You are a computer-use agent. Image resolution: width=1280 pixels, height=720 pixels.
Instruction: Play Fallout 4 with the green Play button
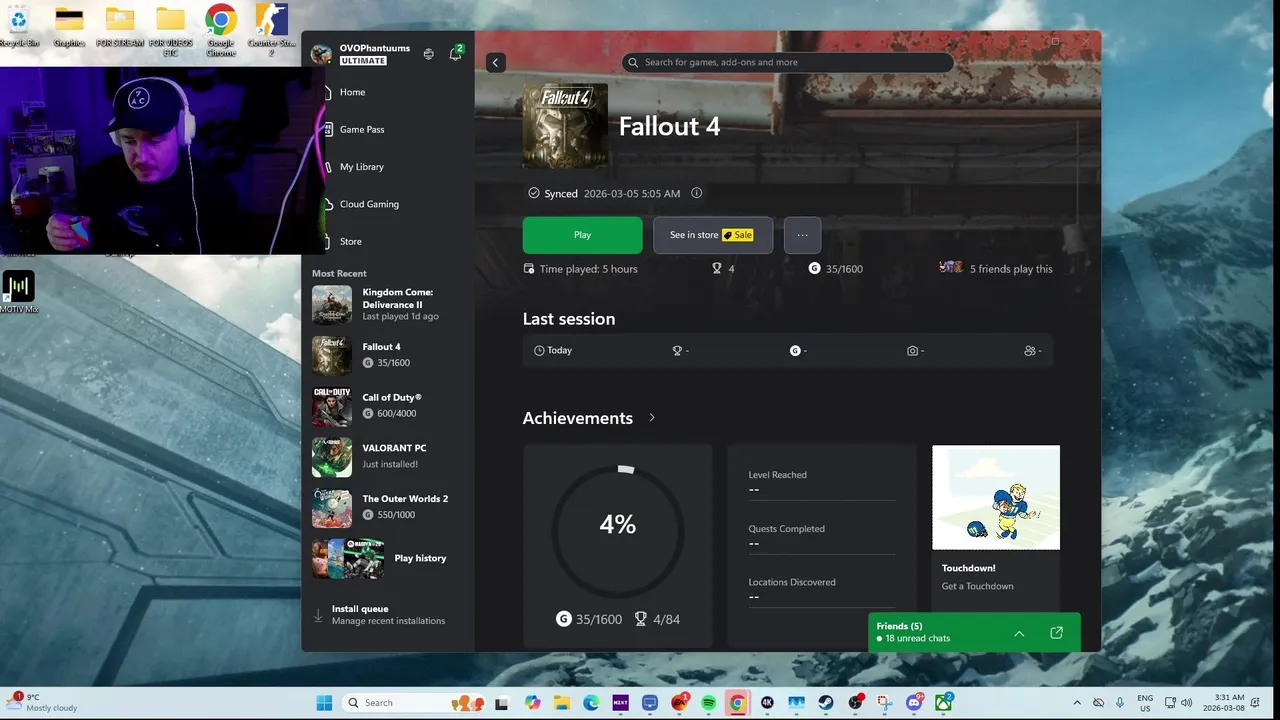click(582, 235)
